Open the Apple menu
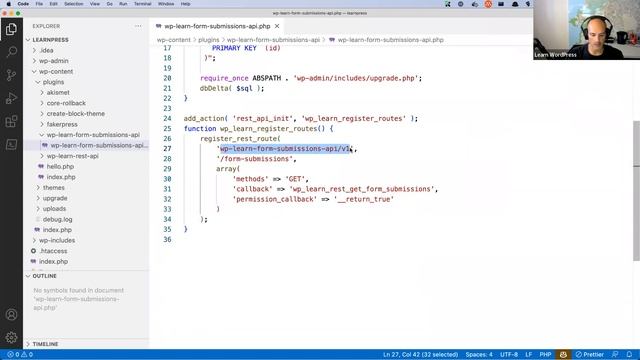 9,4
